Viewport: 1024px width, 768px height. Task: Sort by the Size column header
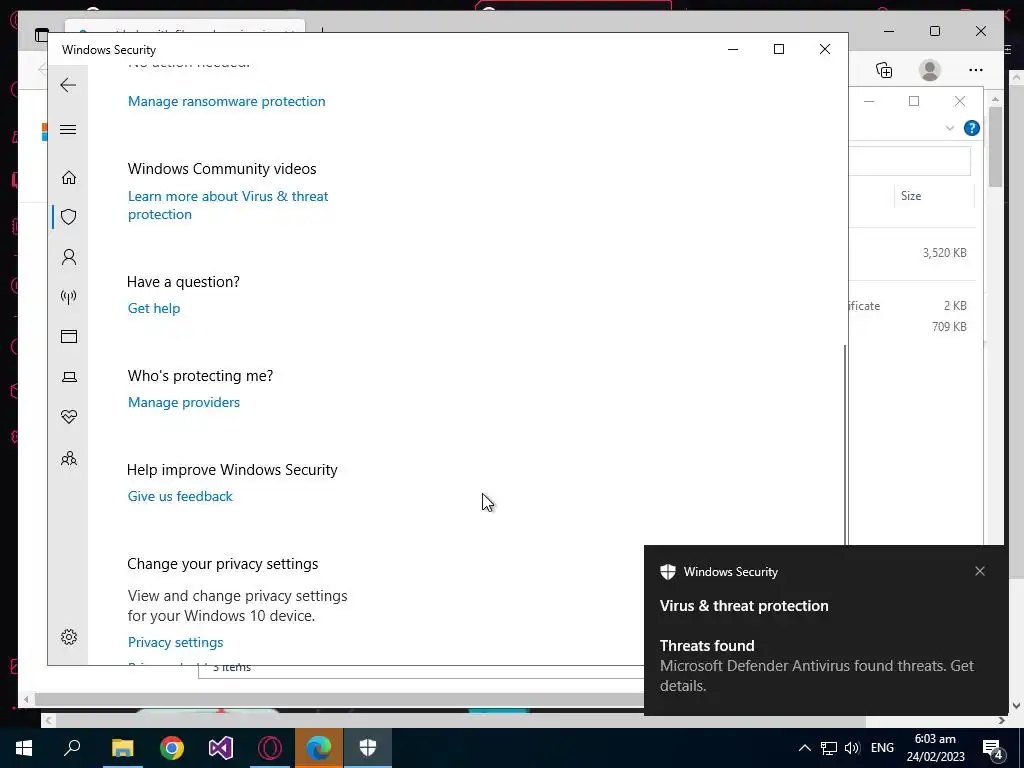[x=934, y=196]
